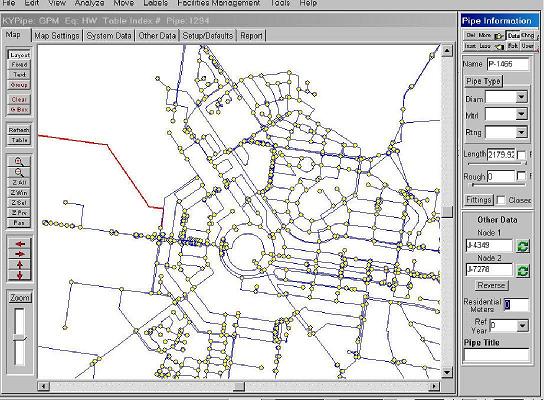Pan map down with red arrow
The height and width of the screenshot is (400, 550).
[x=20, y=275]
